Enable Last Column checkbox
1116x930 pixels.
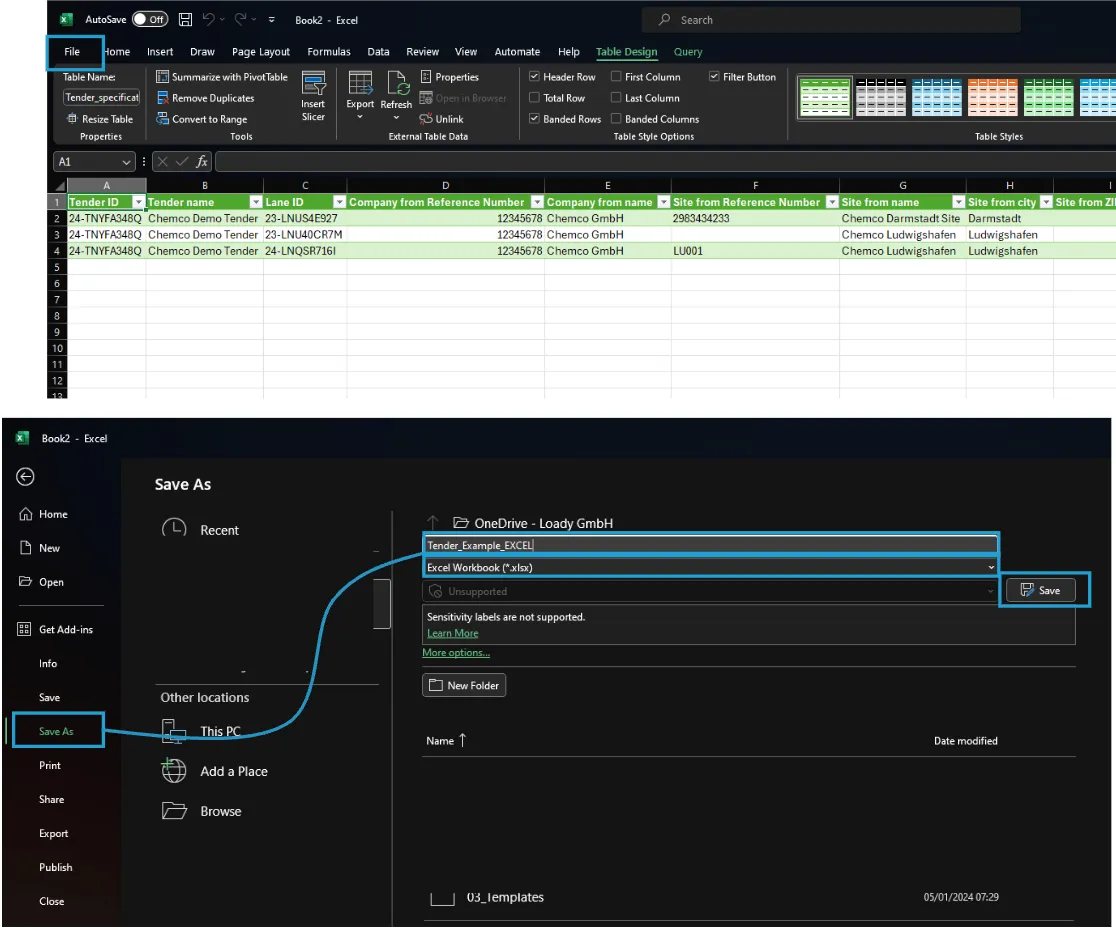(x=616, y=97)
